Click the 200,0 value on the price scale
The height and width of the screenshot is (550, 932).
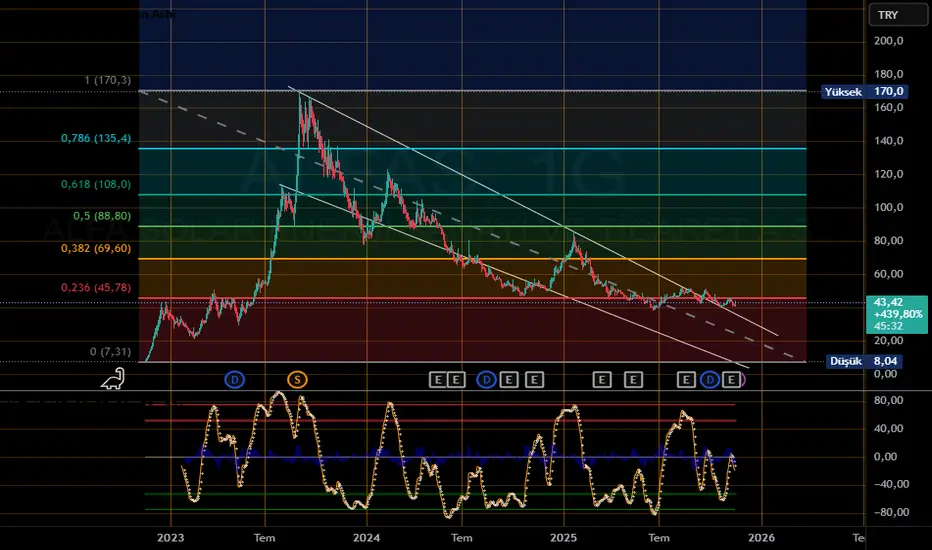888,41
